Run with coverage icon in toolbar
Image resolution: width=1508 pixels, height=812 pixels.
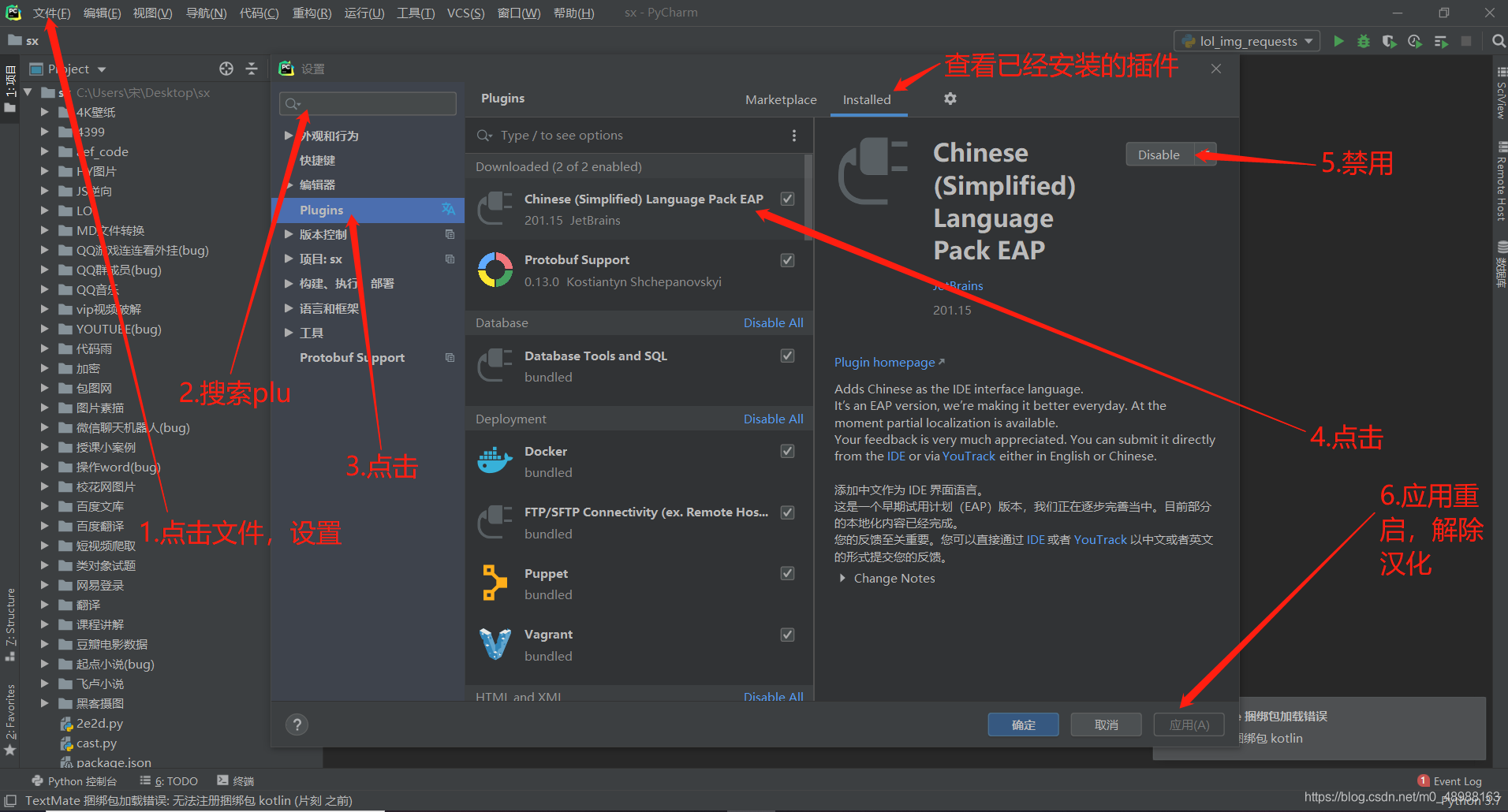[x=1389, y=41]
